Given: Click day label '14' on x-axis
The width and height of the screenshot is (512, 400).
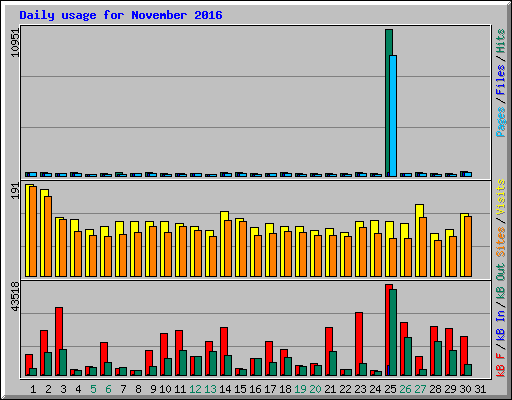Looking at the screenshot, I should (225, 389).
